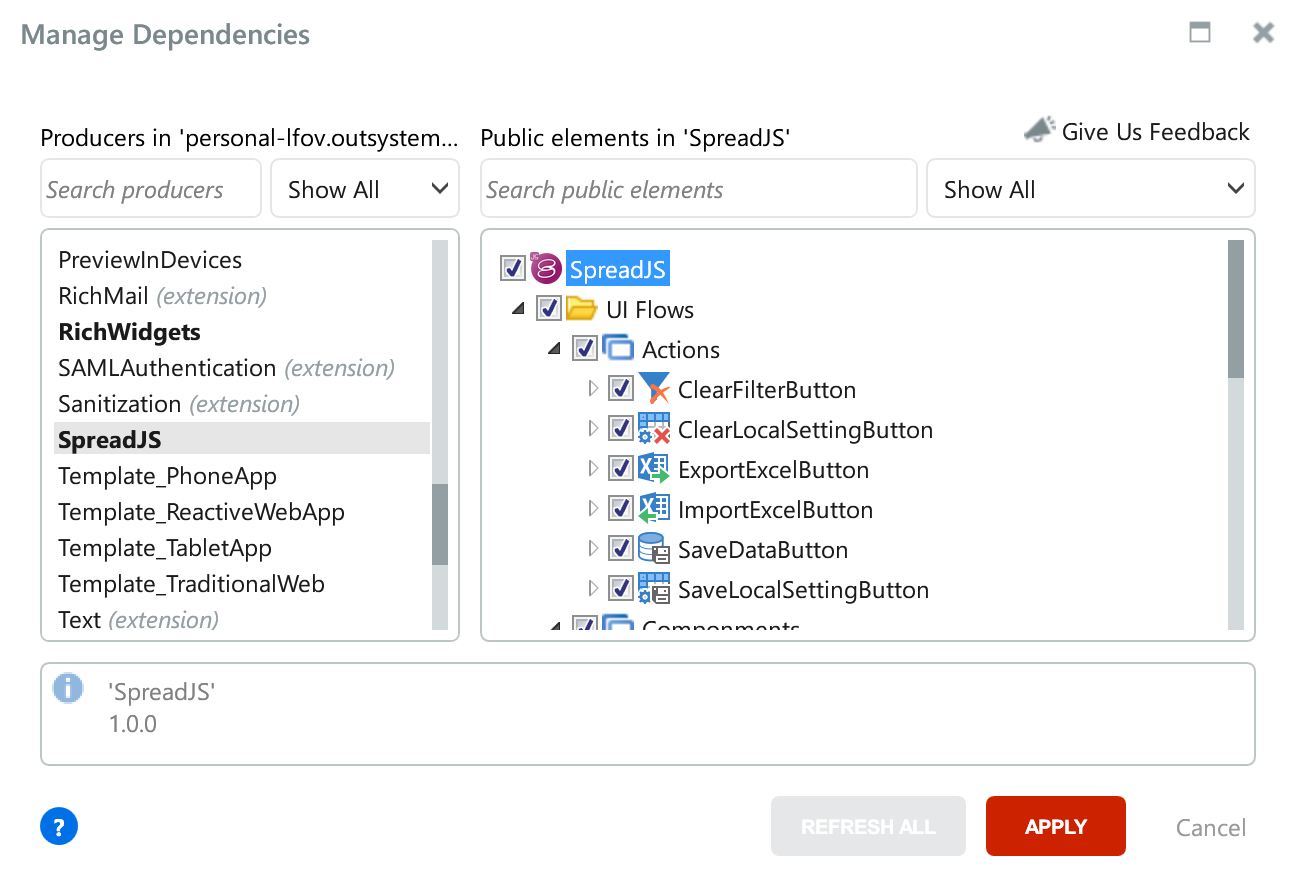Uncheck the SpreadJS root checkbox
1296x876 pixels.
coord(512,269)
